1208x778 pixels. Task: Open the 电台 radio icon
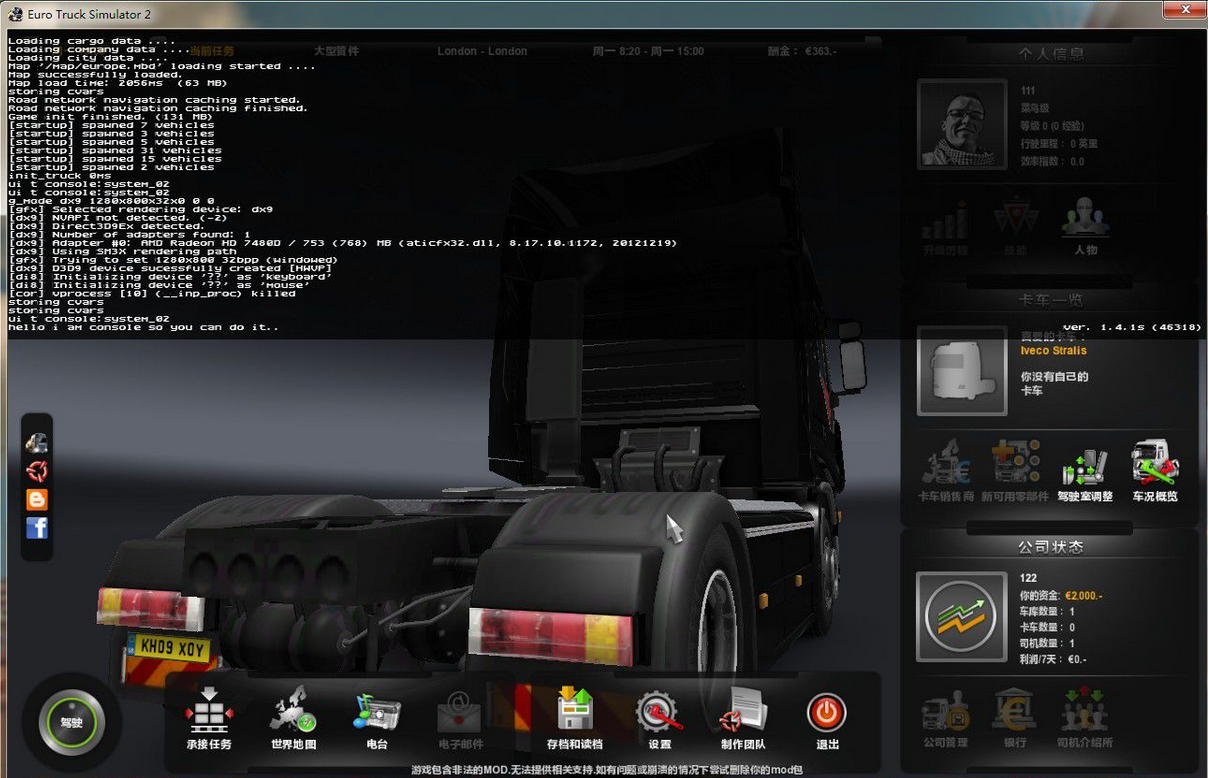(377, 718)
